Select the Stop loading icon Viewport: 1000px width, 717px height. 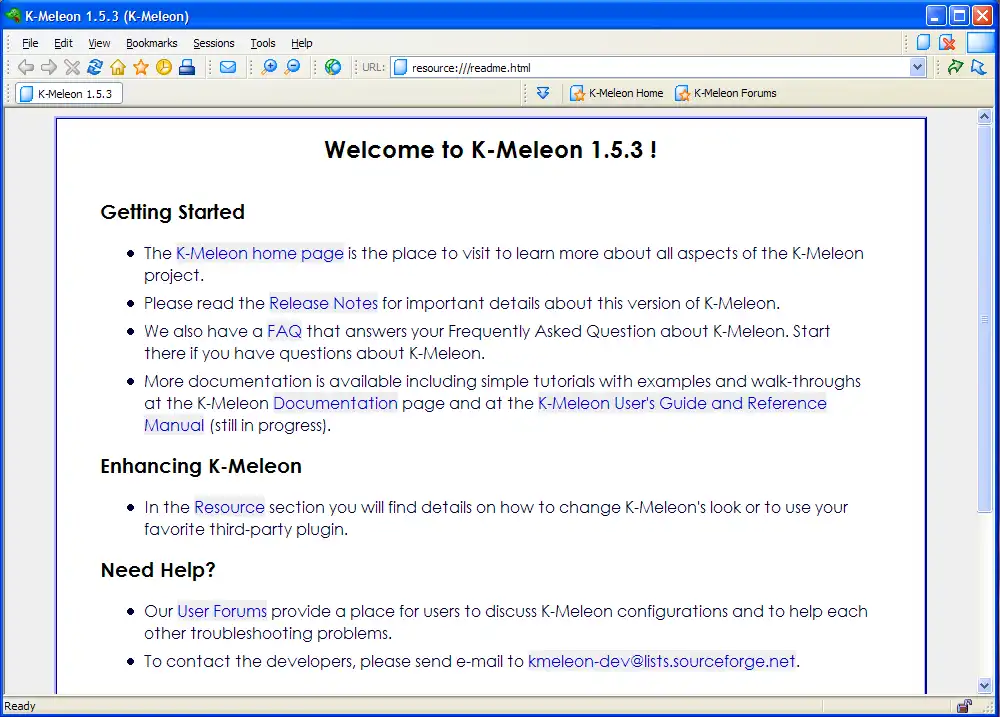(x=70, y=67)
